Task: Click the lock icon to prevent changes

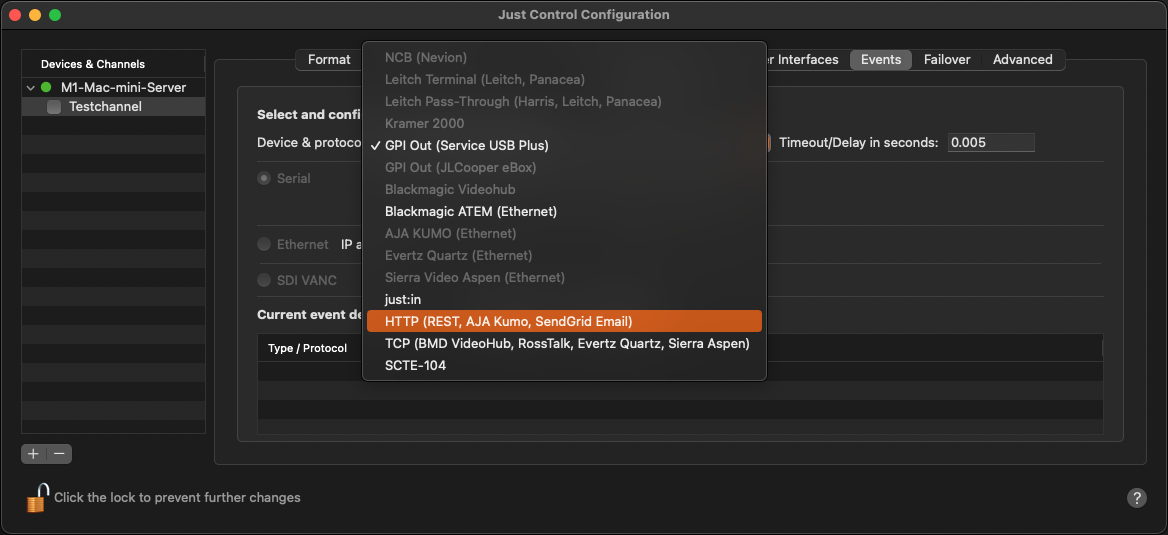Action: 38,497
